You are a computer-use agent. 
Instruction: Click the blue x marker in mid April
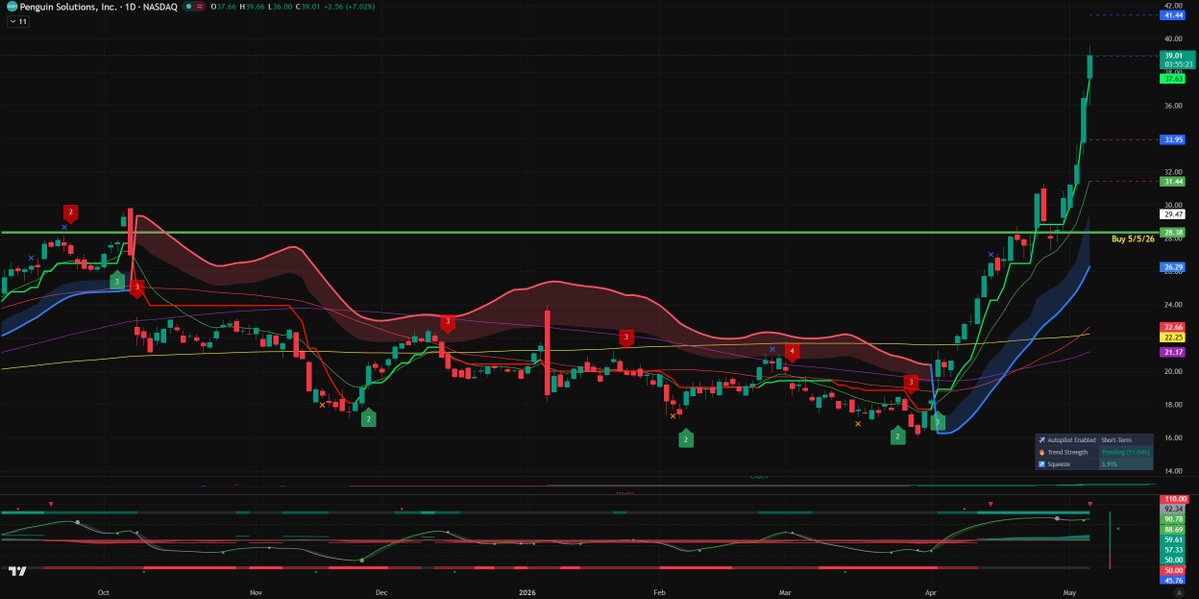click(991, 254)
